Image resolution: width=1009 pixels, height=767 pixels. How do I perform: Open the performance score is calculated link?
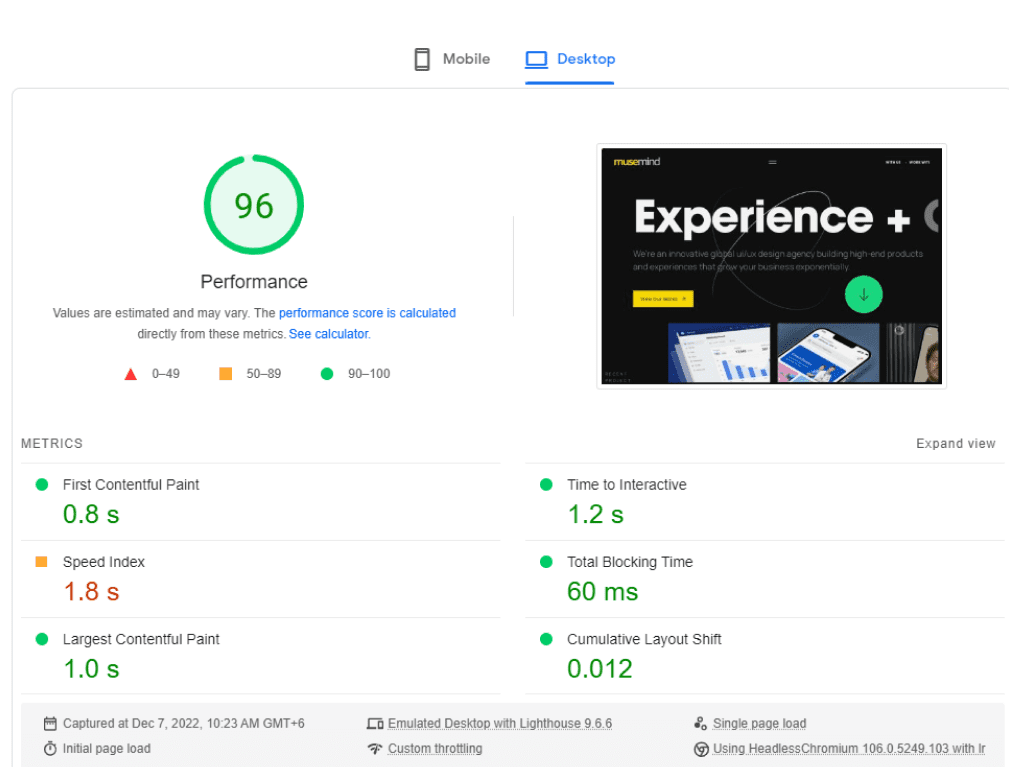(x=367, y=313)
